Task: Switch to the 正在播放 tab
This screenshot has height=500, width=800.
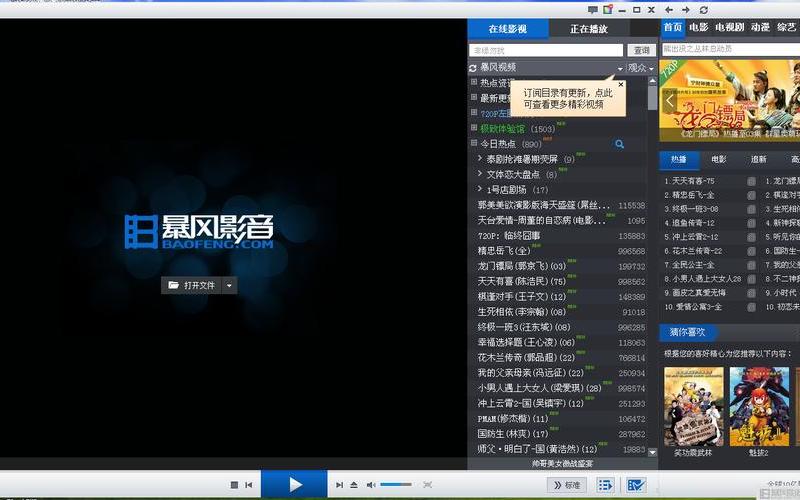Action: [589, 29]
